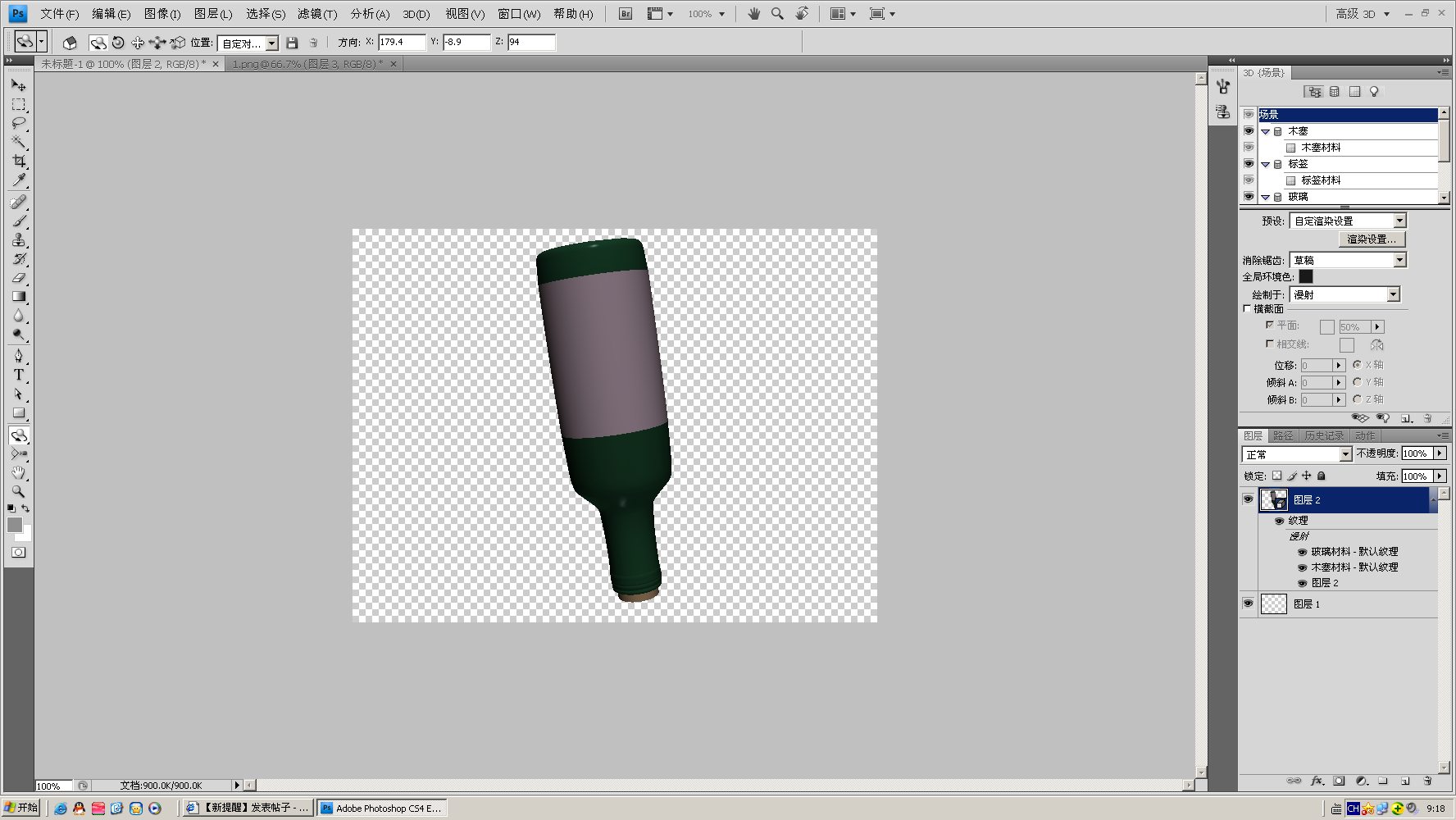
Task: Open the 3D menu
Action: (x=416, y=14)
